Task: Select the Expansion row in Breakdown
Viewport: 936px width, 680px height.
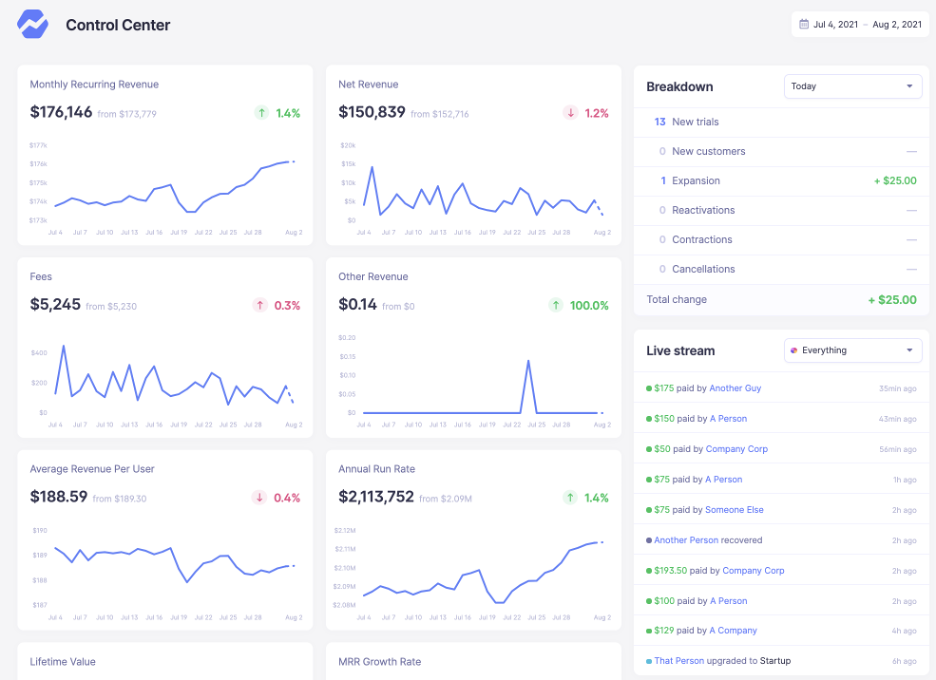Action: click(x=780, y=181)
